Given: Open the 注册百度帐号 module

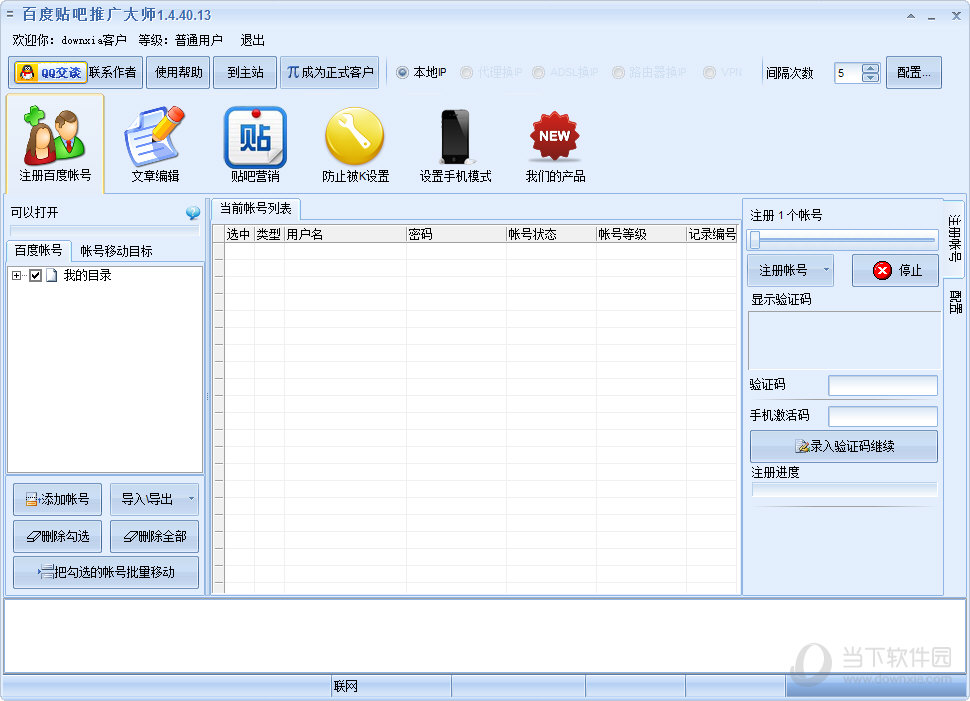Looking at the screenshot, I should [x=55, y=144].
